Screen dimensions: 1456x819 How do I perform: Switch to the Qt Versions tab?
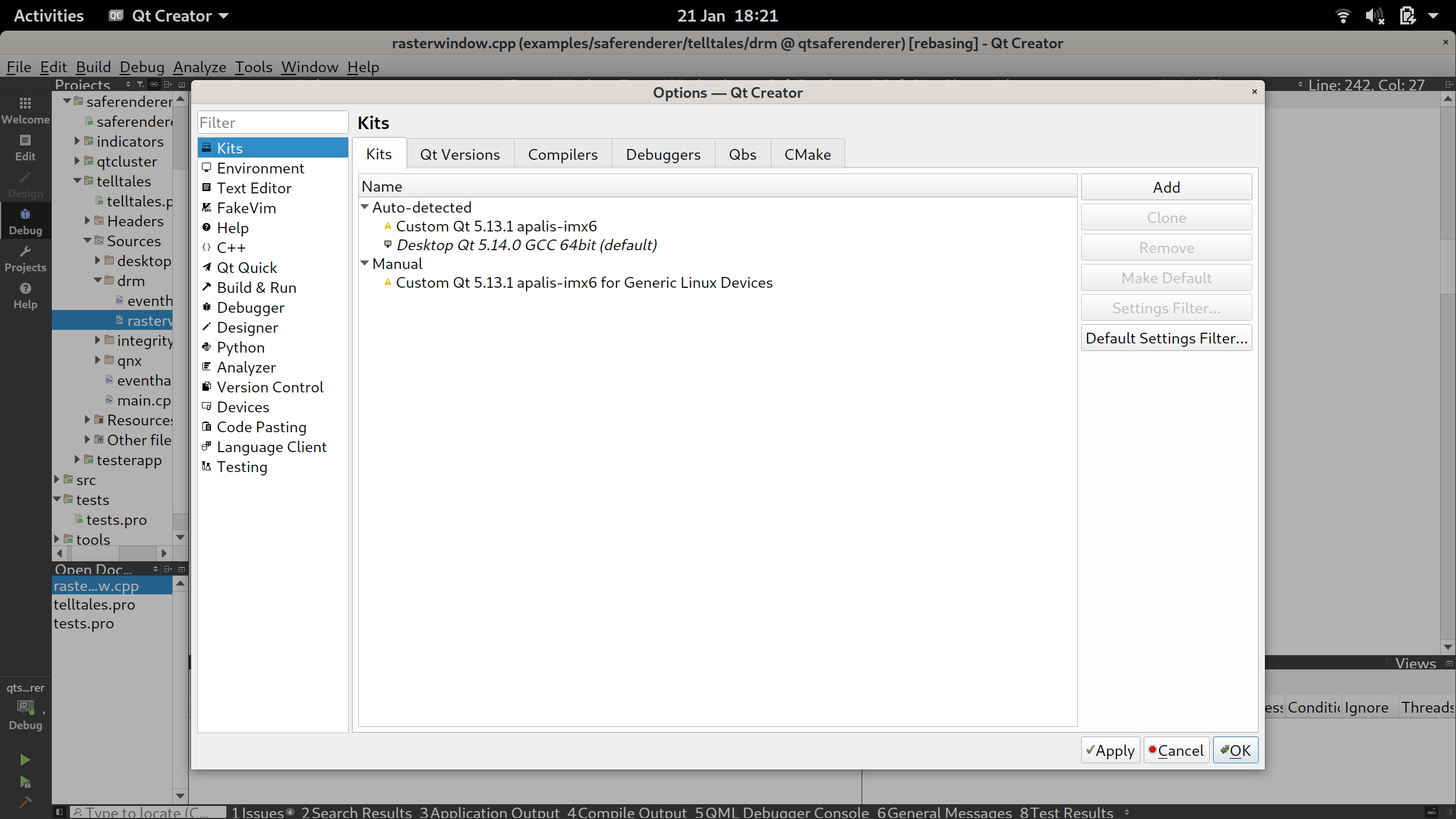(460, 154)
